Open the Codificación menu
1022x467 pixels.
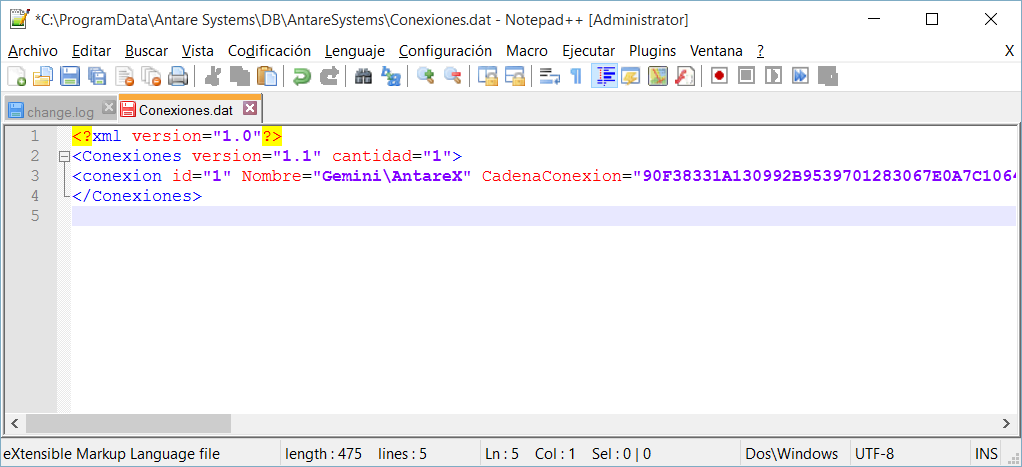click(x=269, y=50)
